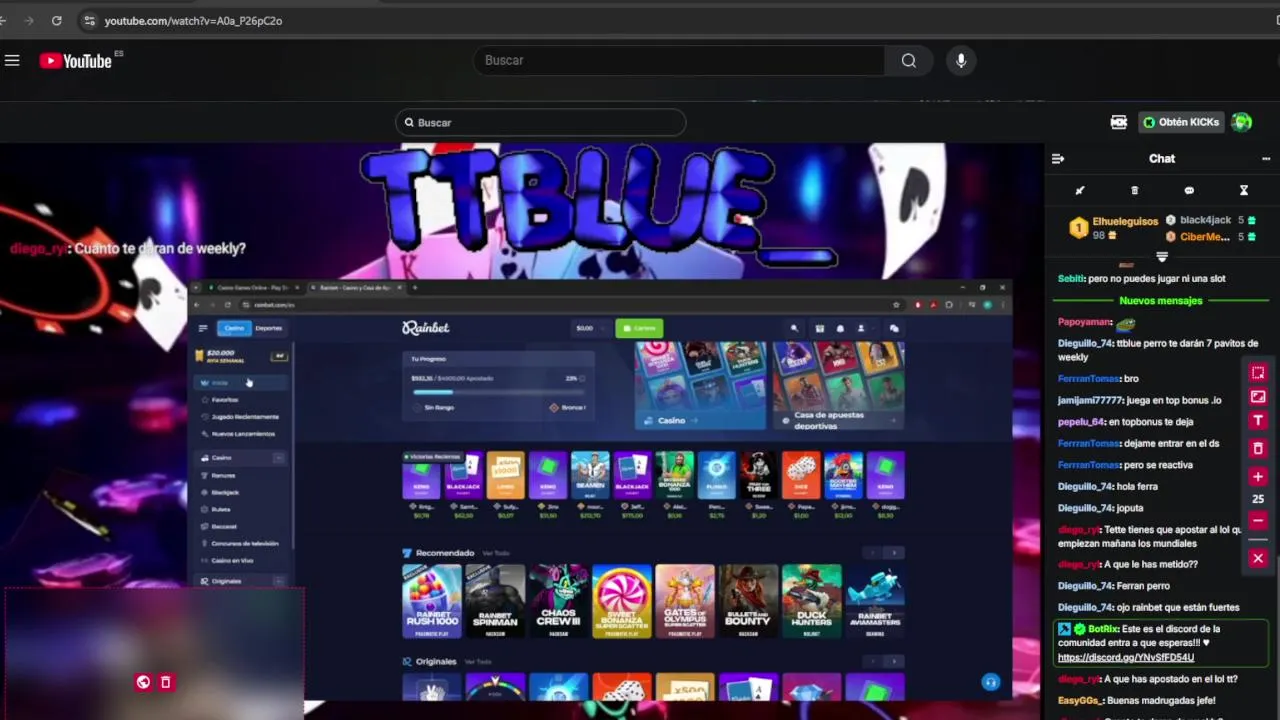Open the YouTube hamburger guide menu
The height and width of the screenshot is (720, 1280).
coord(12,61)
